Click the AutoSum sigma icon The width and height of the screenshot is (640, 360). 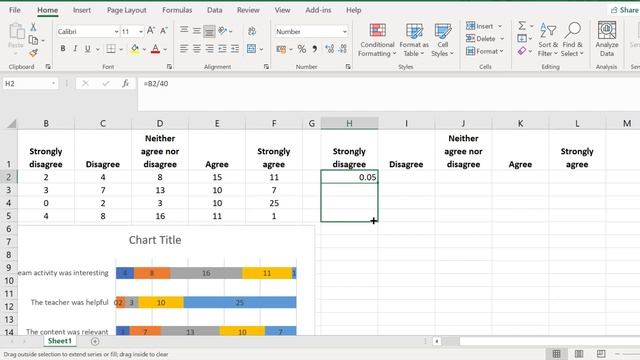[522, 26]
